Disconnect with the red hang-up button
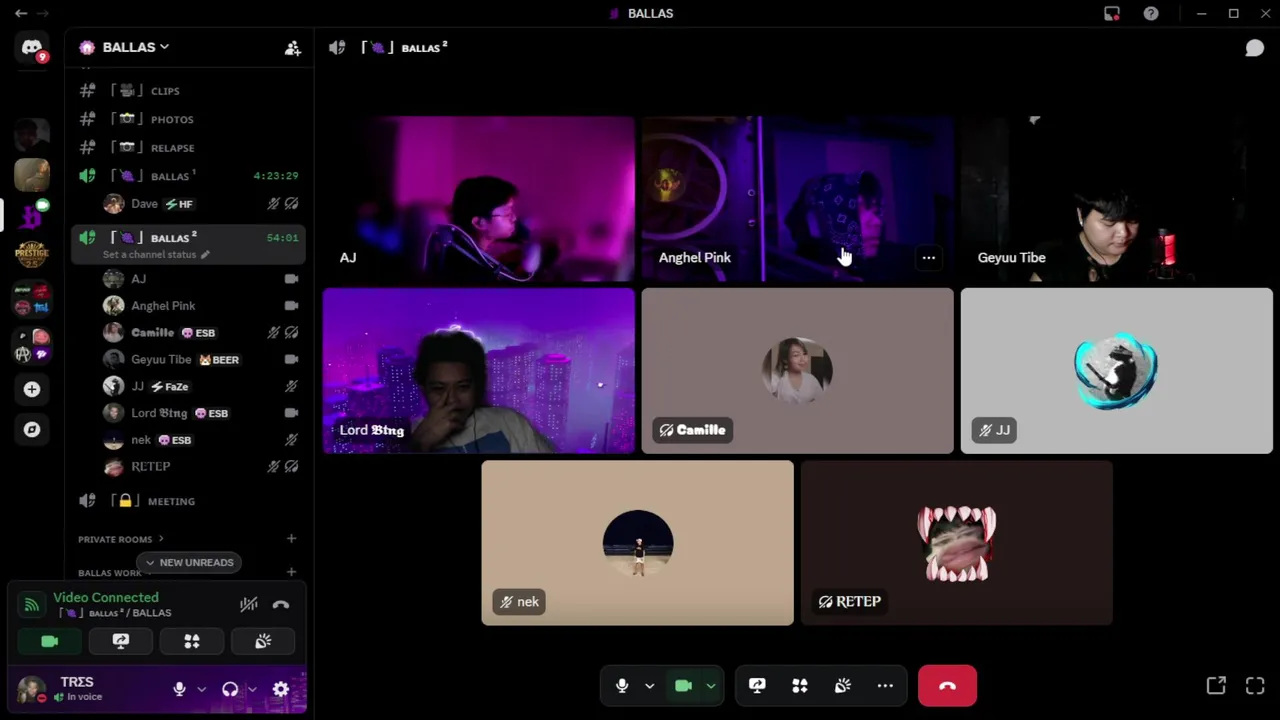The height and width of the screenshot is (720, 1280). [947, 686]
